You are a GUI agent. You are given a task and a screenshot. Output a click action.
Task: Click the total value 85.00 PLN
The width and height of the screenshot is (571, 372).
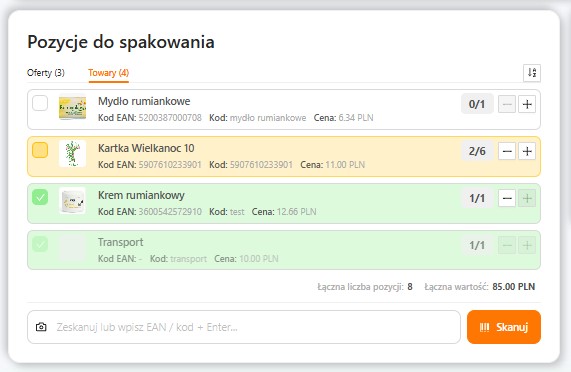pyautogui.click(x=514, y=287)
